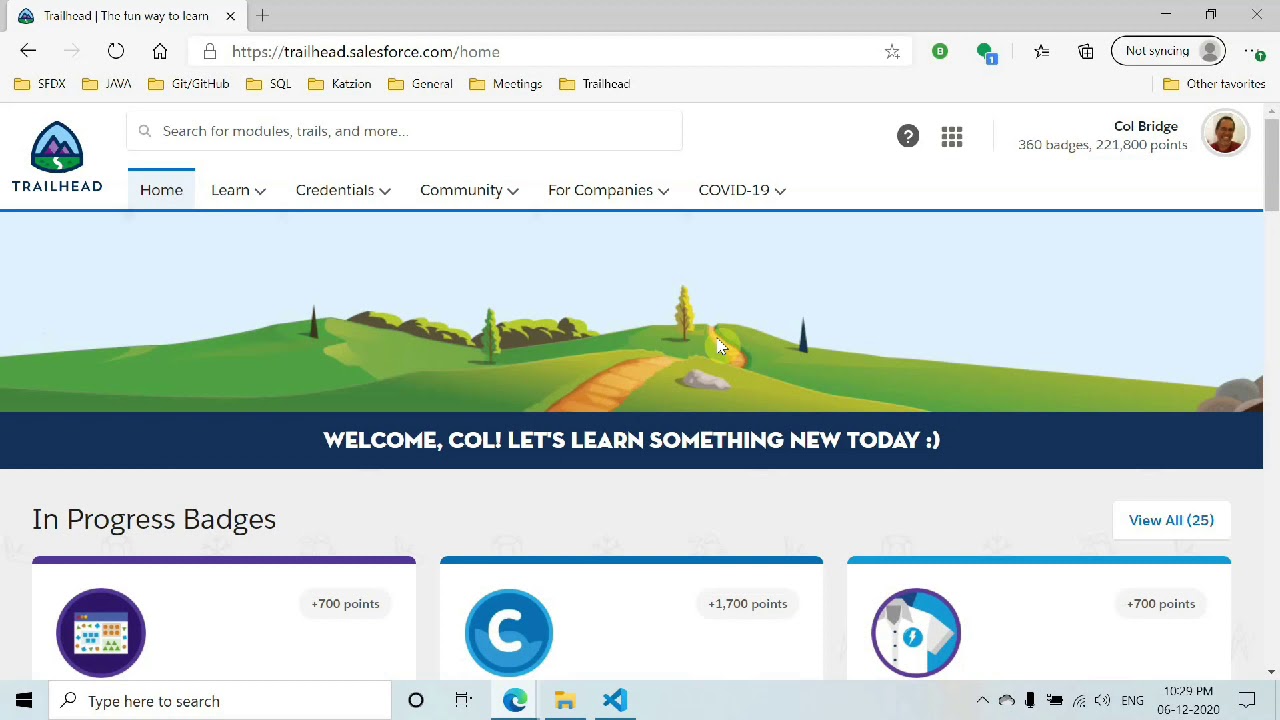Open the Meetings bookmarks folder
The height and width of the screenshot is (720, 1280).
pyautogui.click(x=506, y=84)
